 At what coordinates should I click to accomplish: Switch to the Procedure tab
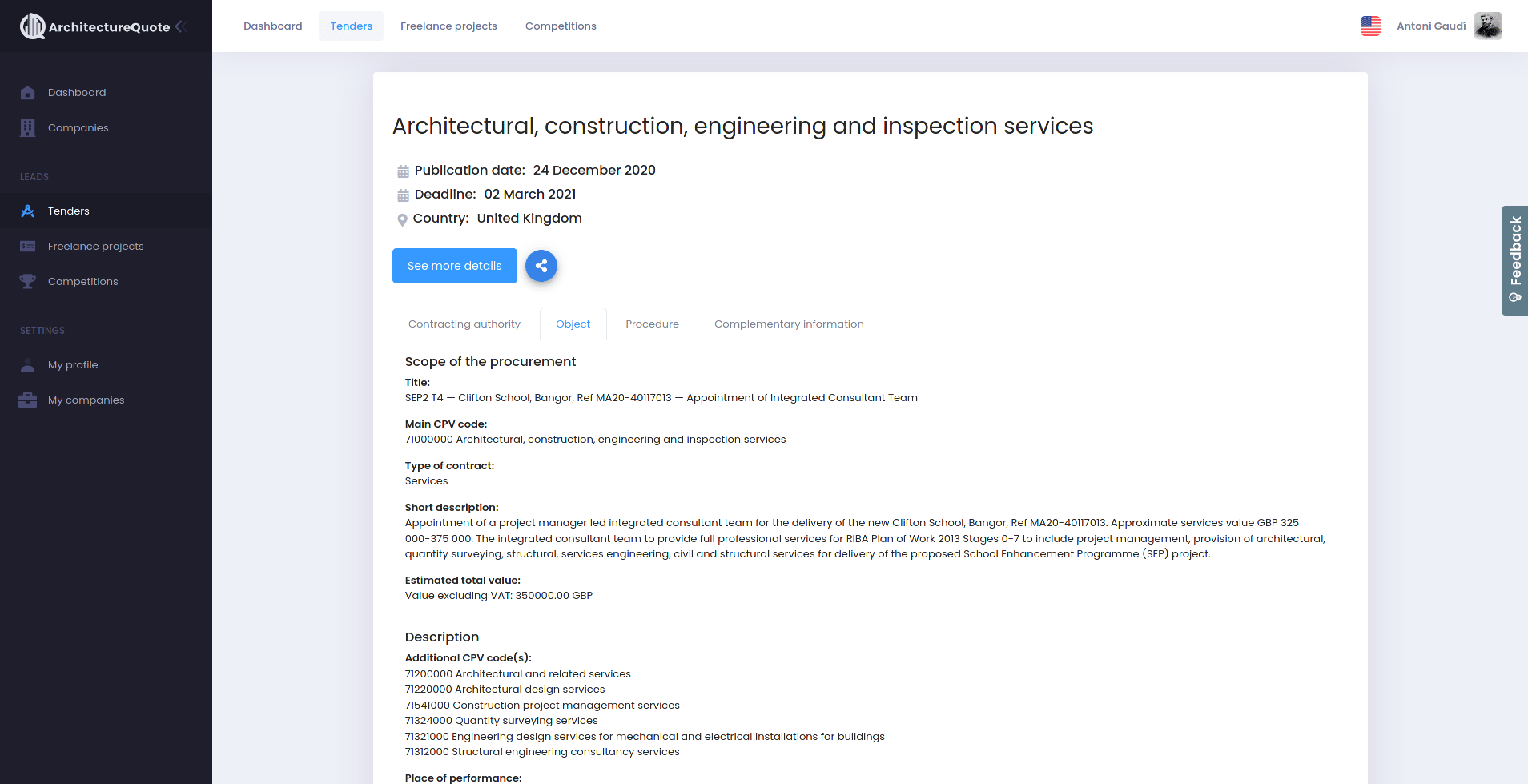tap(652, 324)
